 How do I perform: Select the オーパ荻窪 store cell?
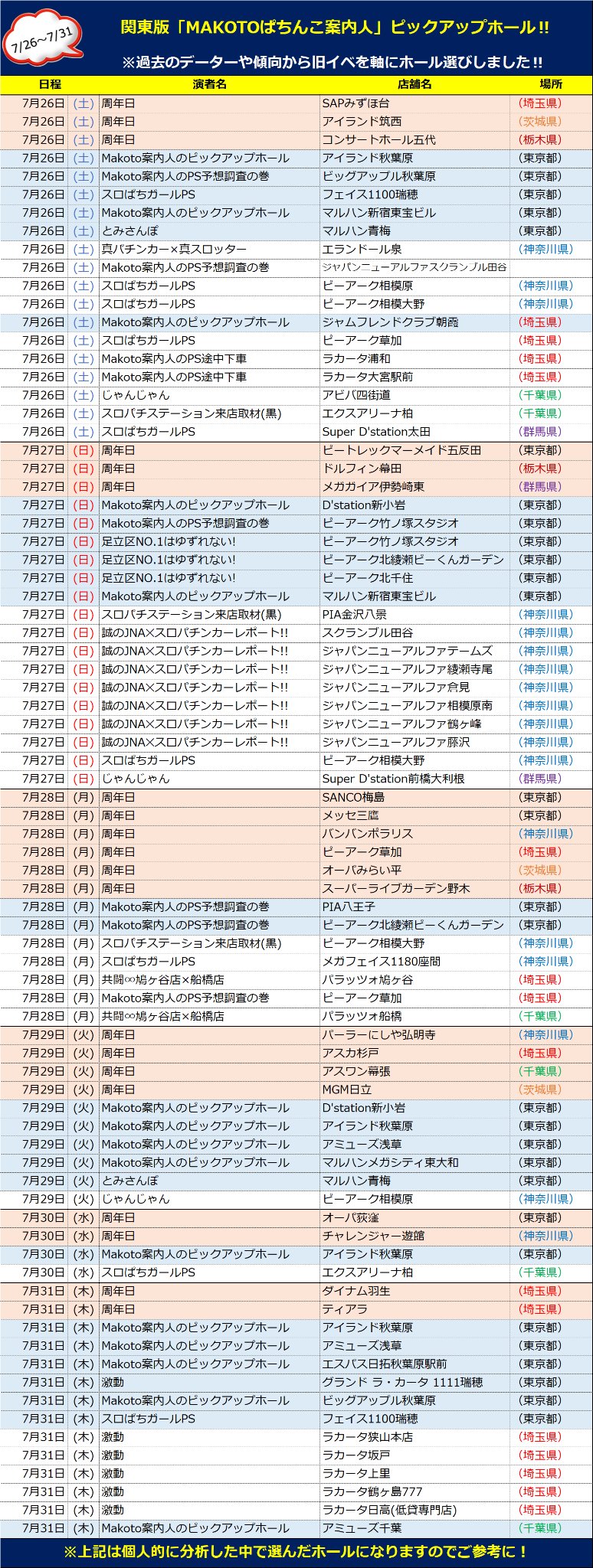(x=414, y=1217)
